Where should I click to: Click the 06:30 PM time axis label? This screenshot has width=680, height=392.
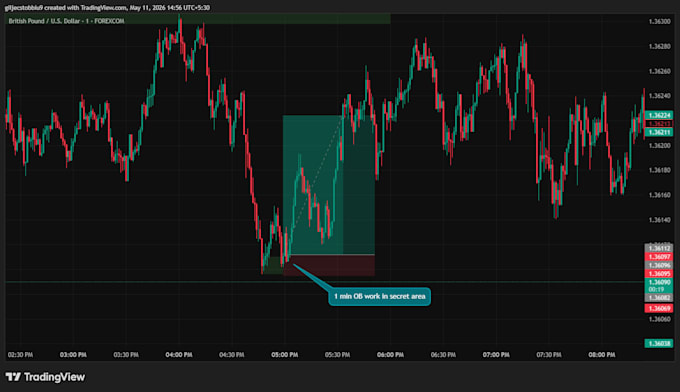pyautogui.click(x=443, y=355)
